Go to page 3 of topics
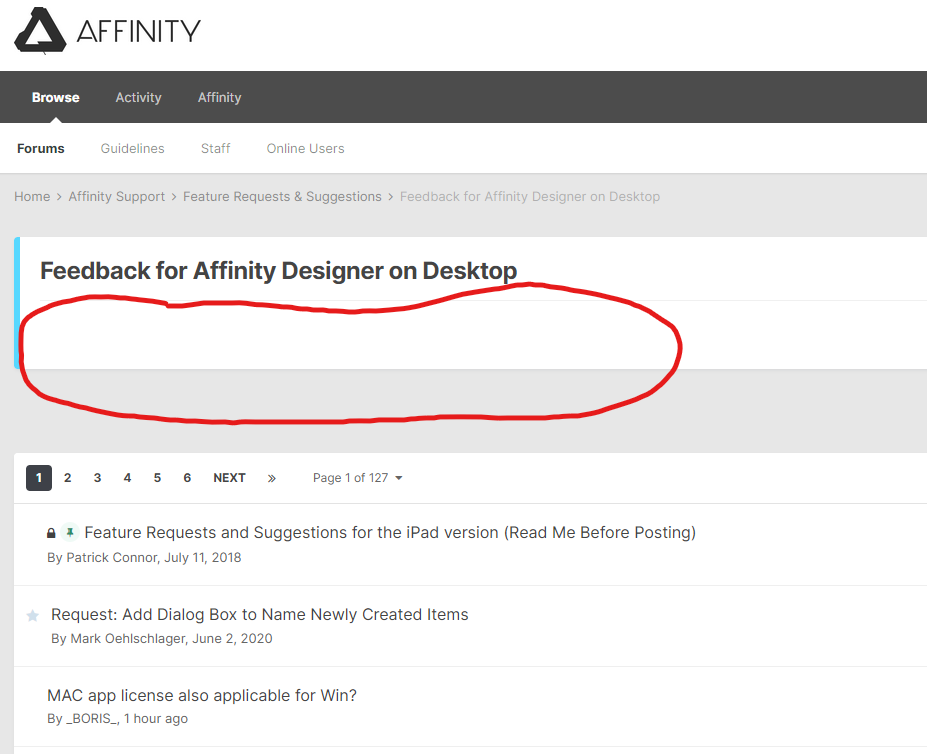This screenshot has height=754, width=927. click(98, 478)
